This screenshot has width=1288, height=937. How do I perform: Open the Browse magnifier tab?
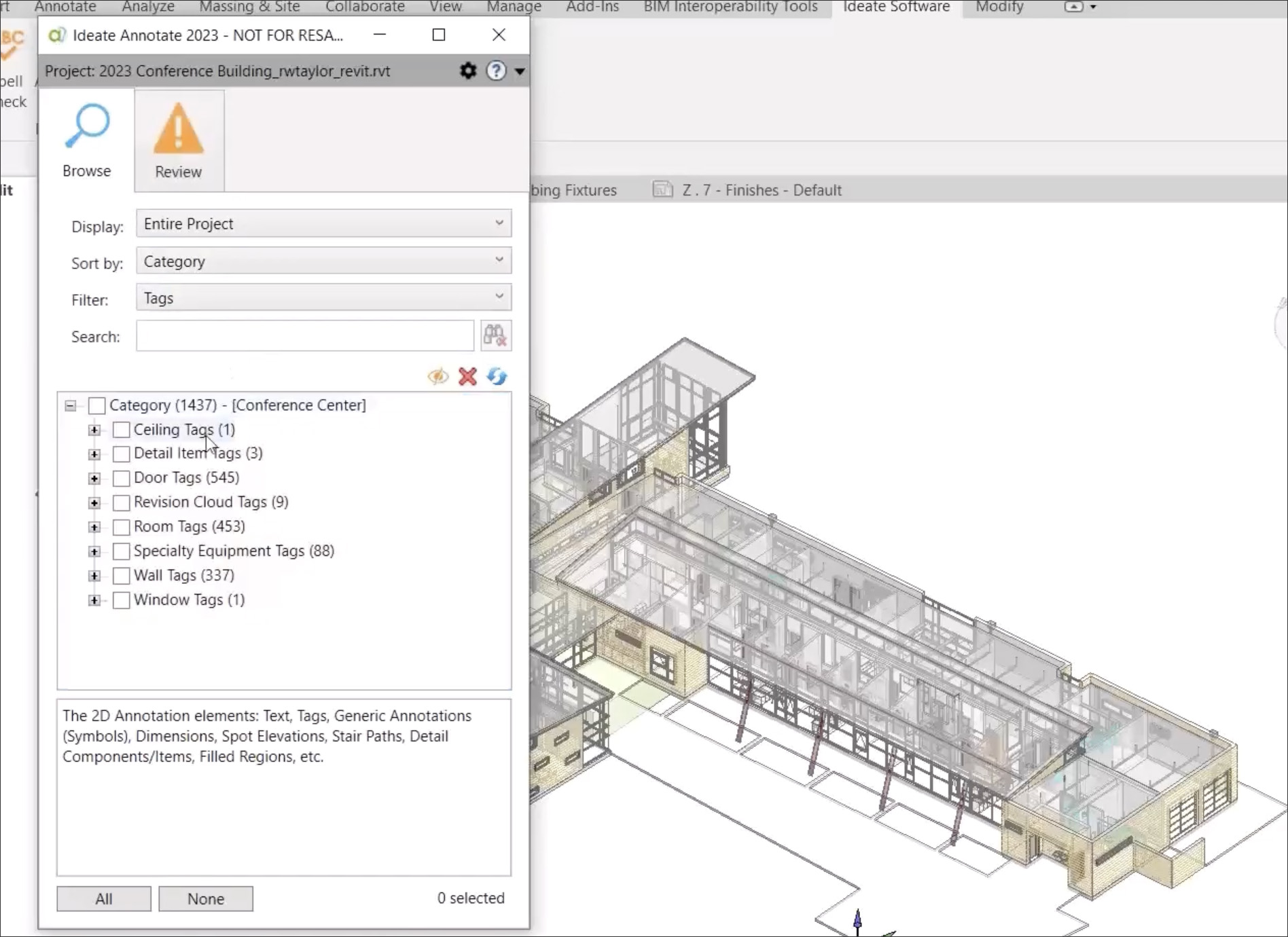pyautogui.click(x=87, y=141)
